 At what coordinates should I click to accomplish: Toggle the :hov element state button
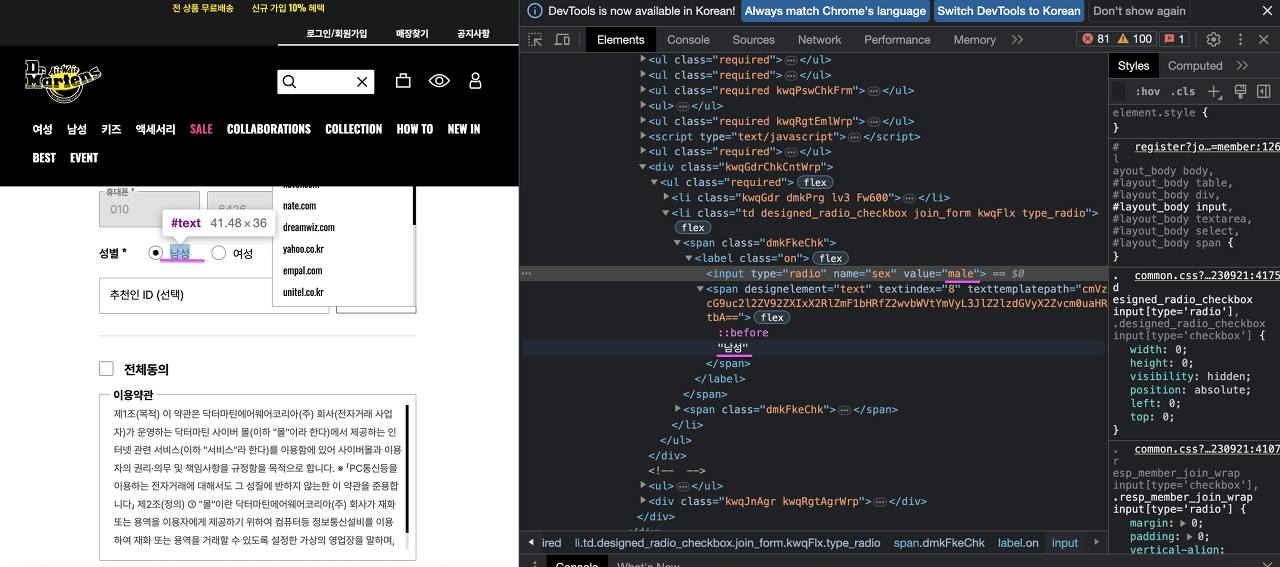tap(1148, 91)
